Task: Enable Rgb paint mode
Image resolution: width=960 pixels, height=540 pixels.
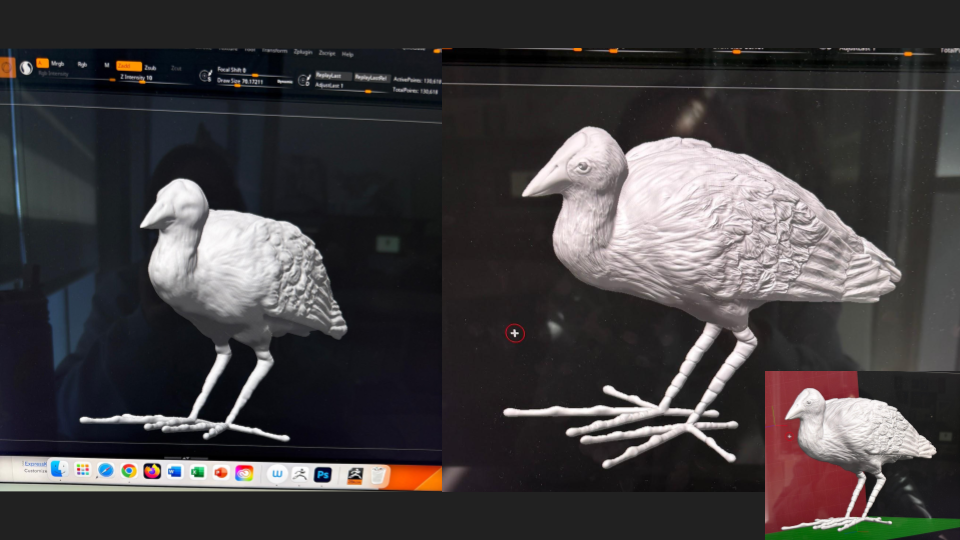Action: click(x=82, y=64)
